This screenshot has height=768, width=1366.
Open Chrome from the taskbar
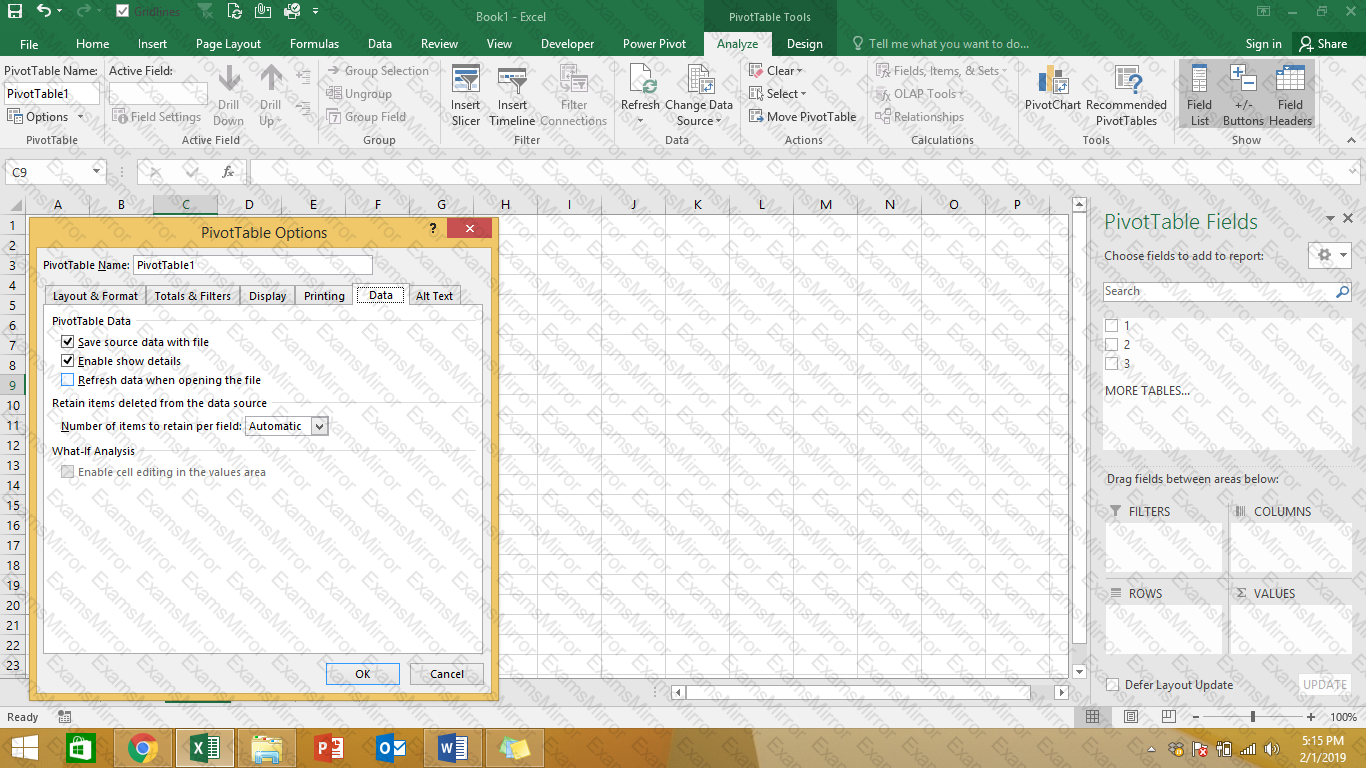tap(143, 748)
